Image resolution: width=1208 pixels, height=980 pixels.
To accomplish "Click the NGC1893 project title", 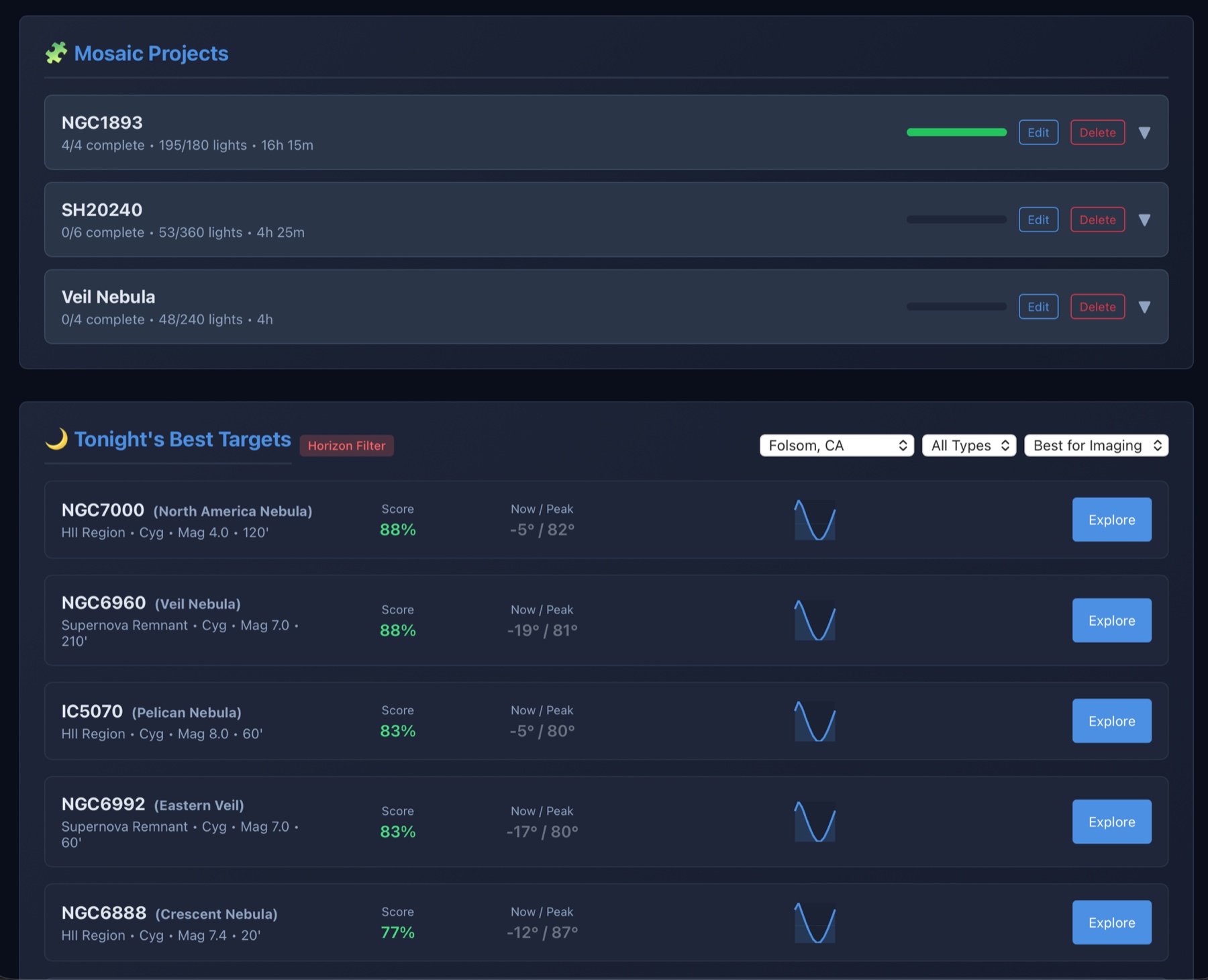I will 102,123.
